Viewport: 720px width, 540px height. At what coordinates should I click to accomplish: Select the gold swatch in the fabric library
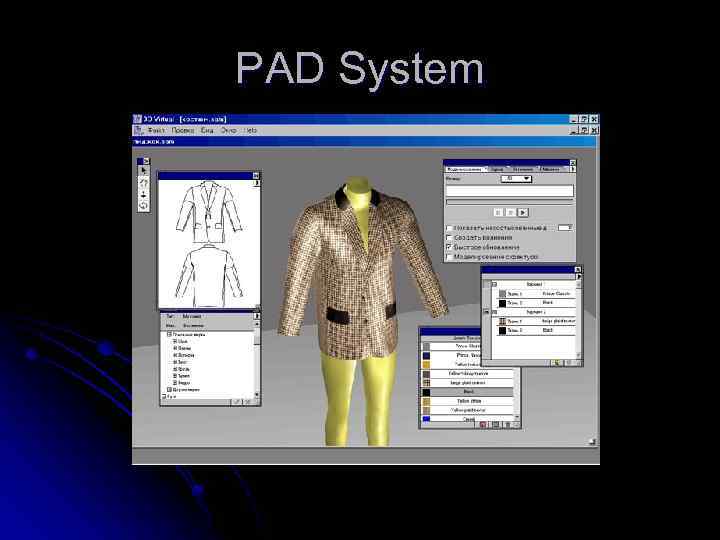click(427, 365)
